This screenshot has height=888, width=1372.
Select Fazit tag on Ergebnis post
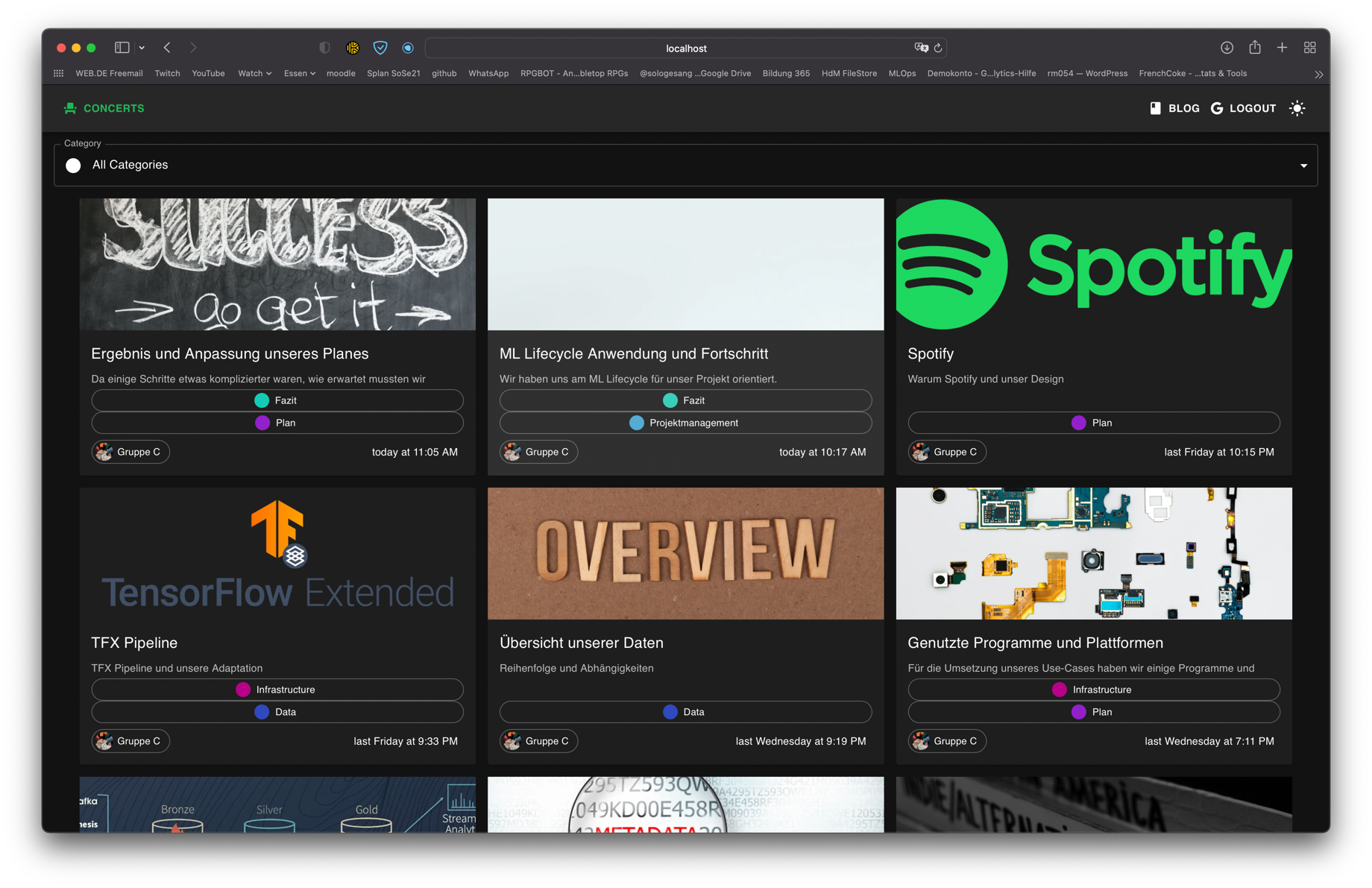coord(277,400)
